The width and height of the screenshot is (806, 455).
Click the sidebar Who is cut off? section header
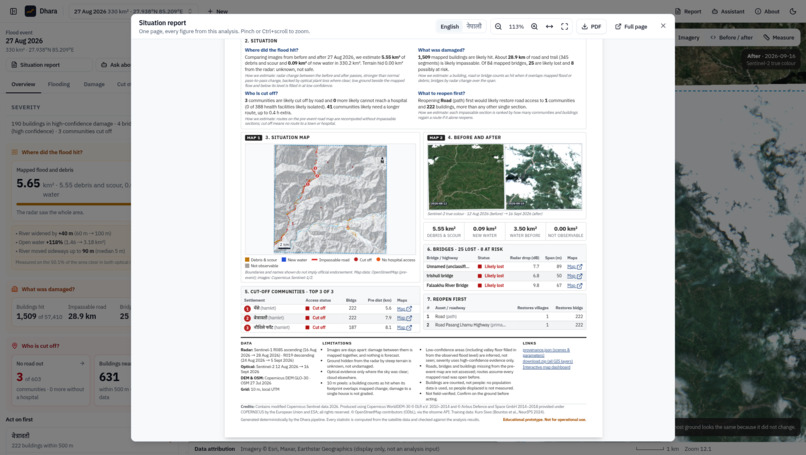[40, 346]
